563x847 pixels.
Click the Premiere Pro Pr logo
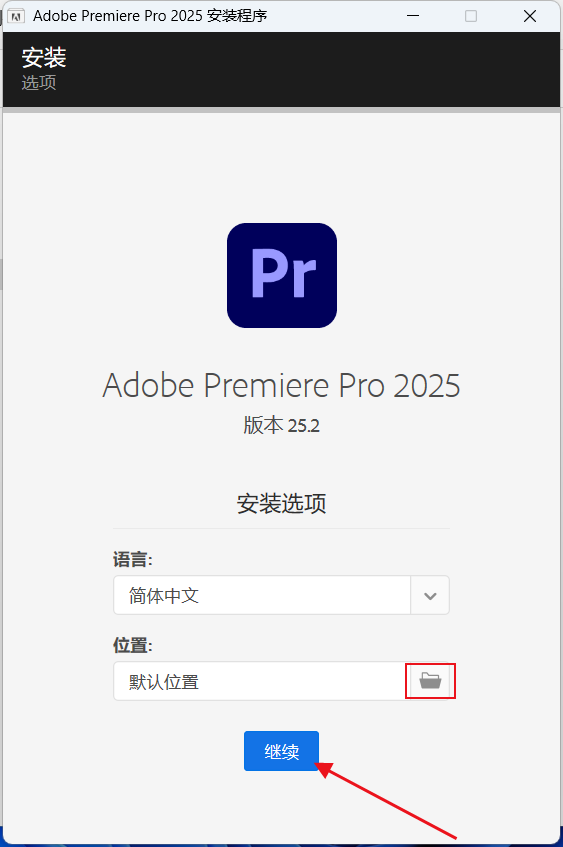click(282, 275)
